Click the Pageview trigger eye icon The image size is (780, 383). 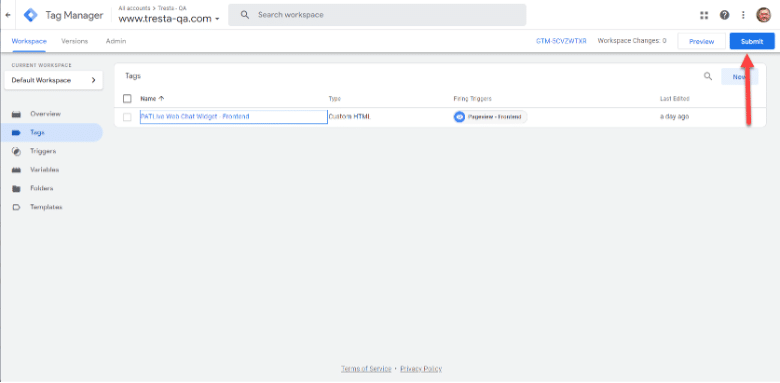459,117
